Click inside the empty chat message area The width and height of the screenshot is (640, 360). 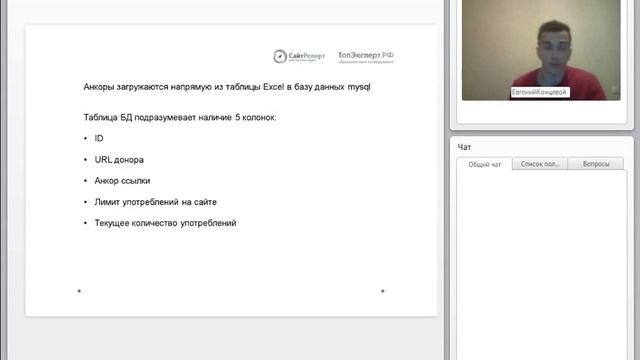click(542, 264)
